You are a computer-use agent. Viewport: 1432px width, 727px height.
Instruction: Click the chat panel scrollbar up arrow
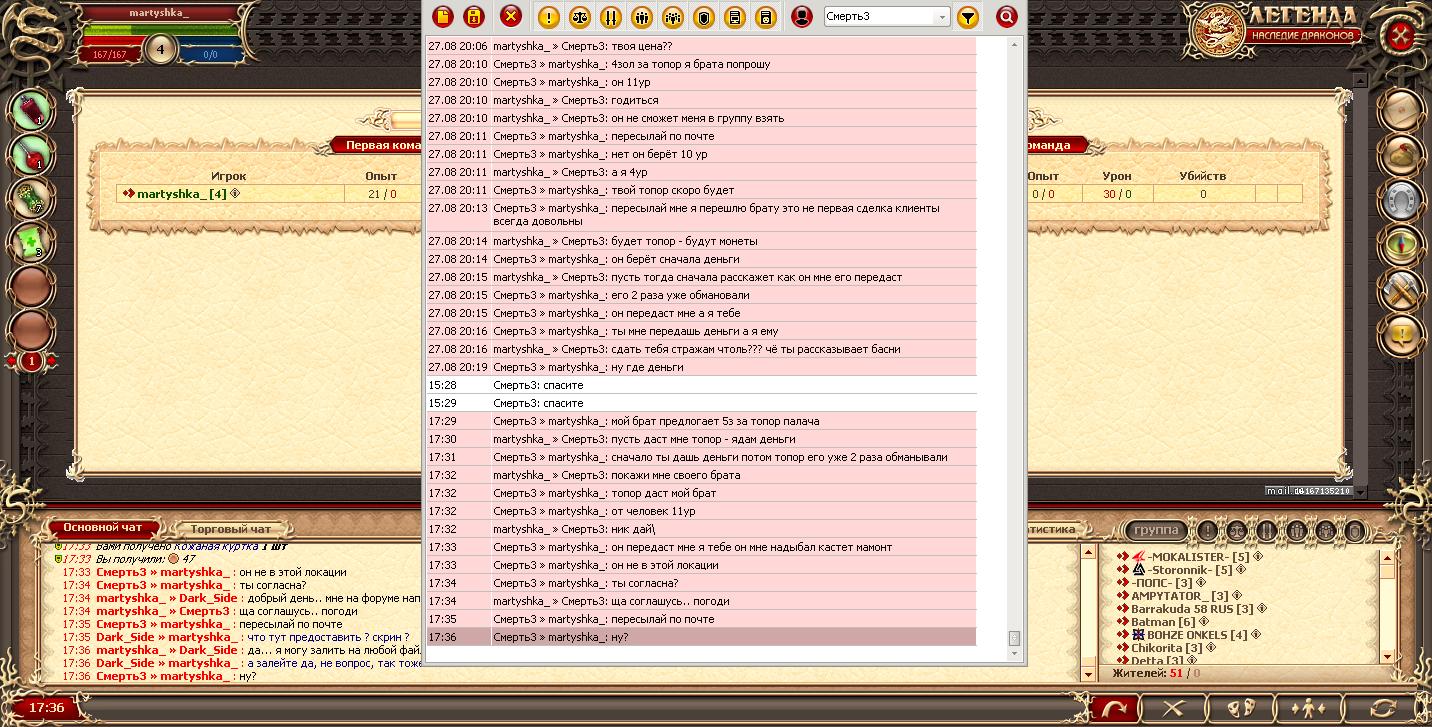1089,553
